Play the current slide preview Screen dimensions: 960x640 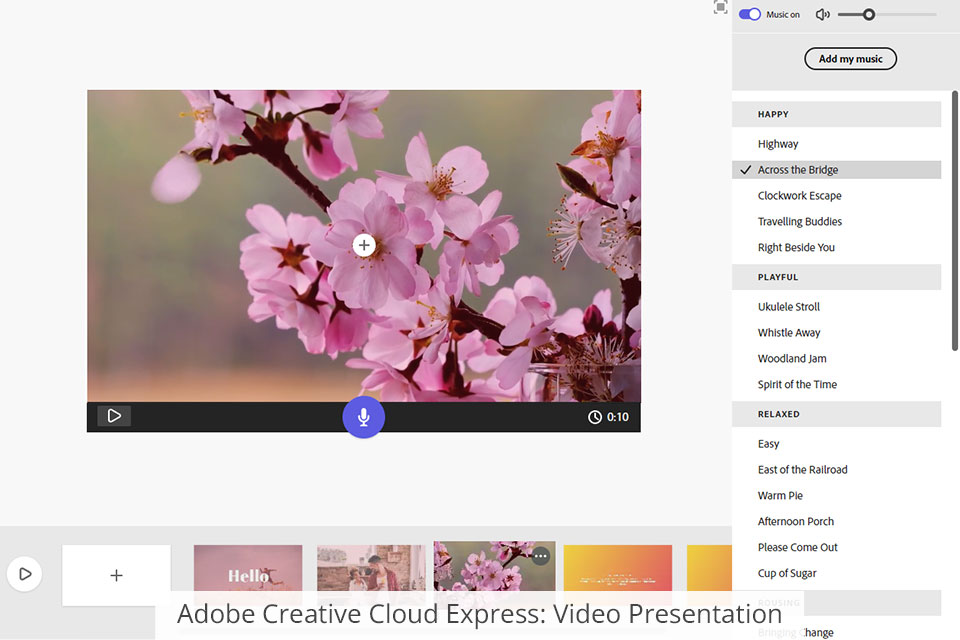point(114,416)
